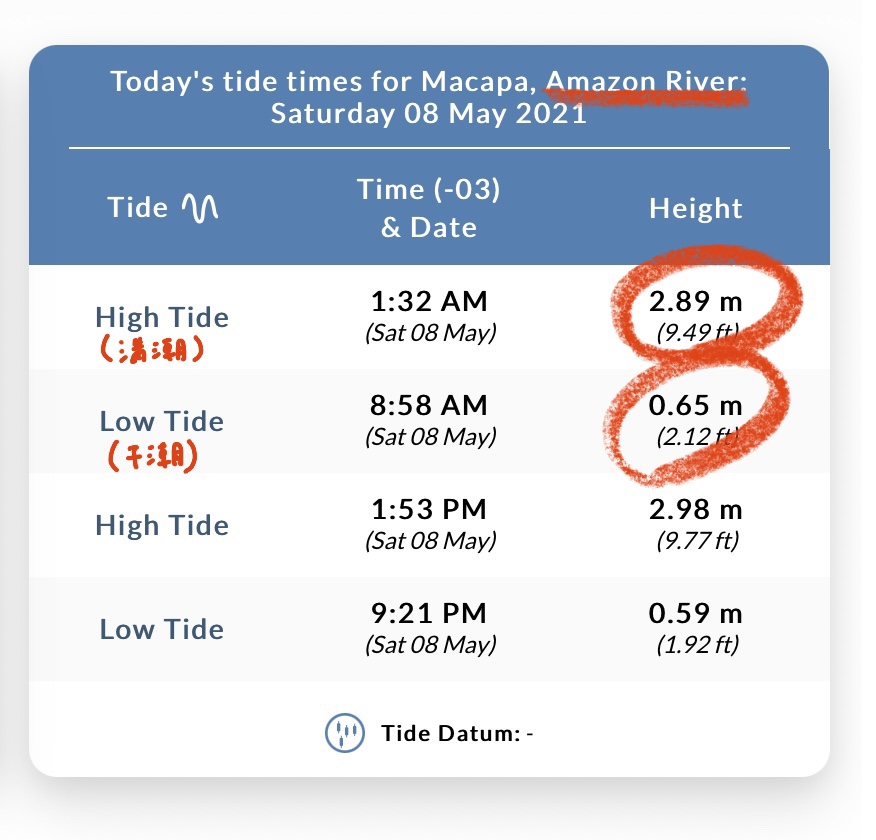The height and width of the screenshot is (840, 876).
Task: Select the 9:21 PM tide time
Action: 429,613
